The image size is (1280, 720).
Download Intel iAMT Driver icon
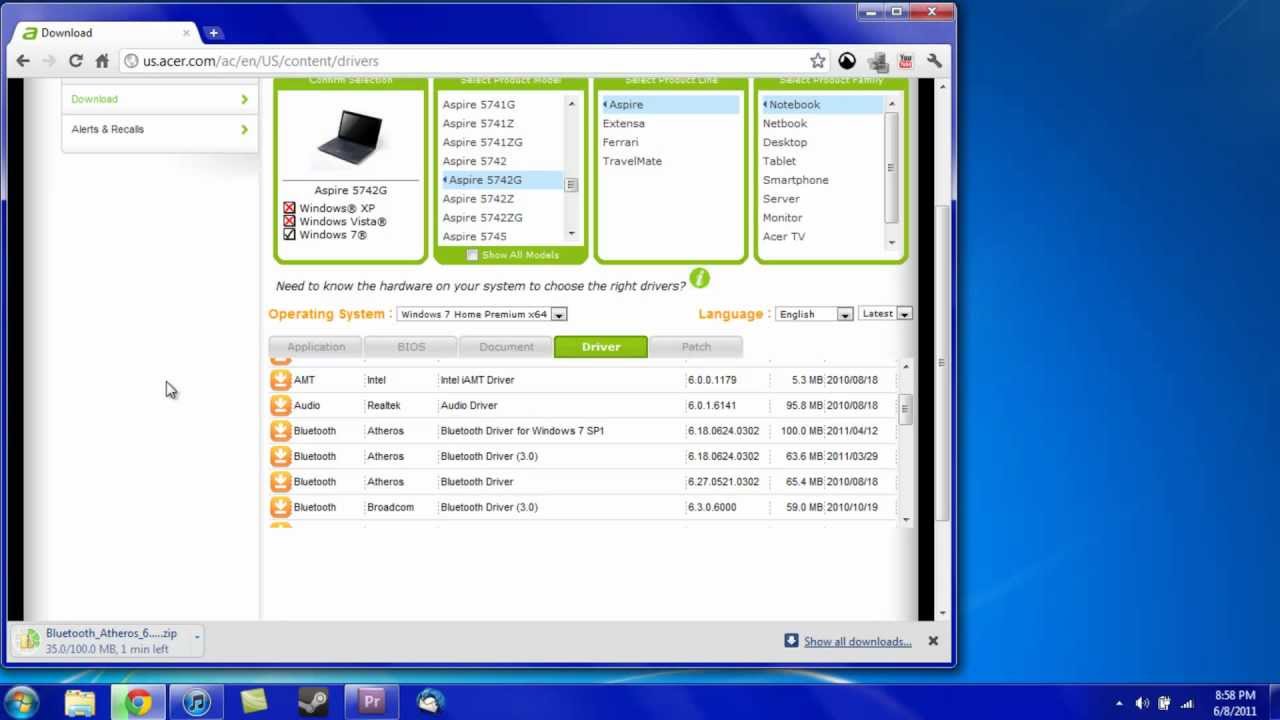[280, 380]
